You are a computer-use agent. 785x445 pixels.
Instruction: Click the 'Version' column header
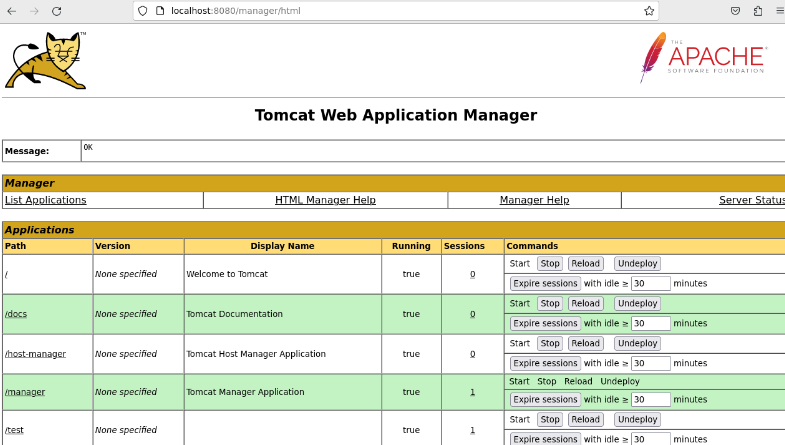113,246
